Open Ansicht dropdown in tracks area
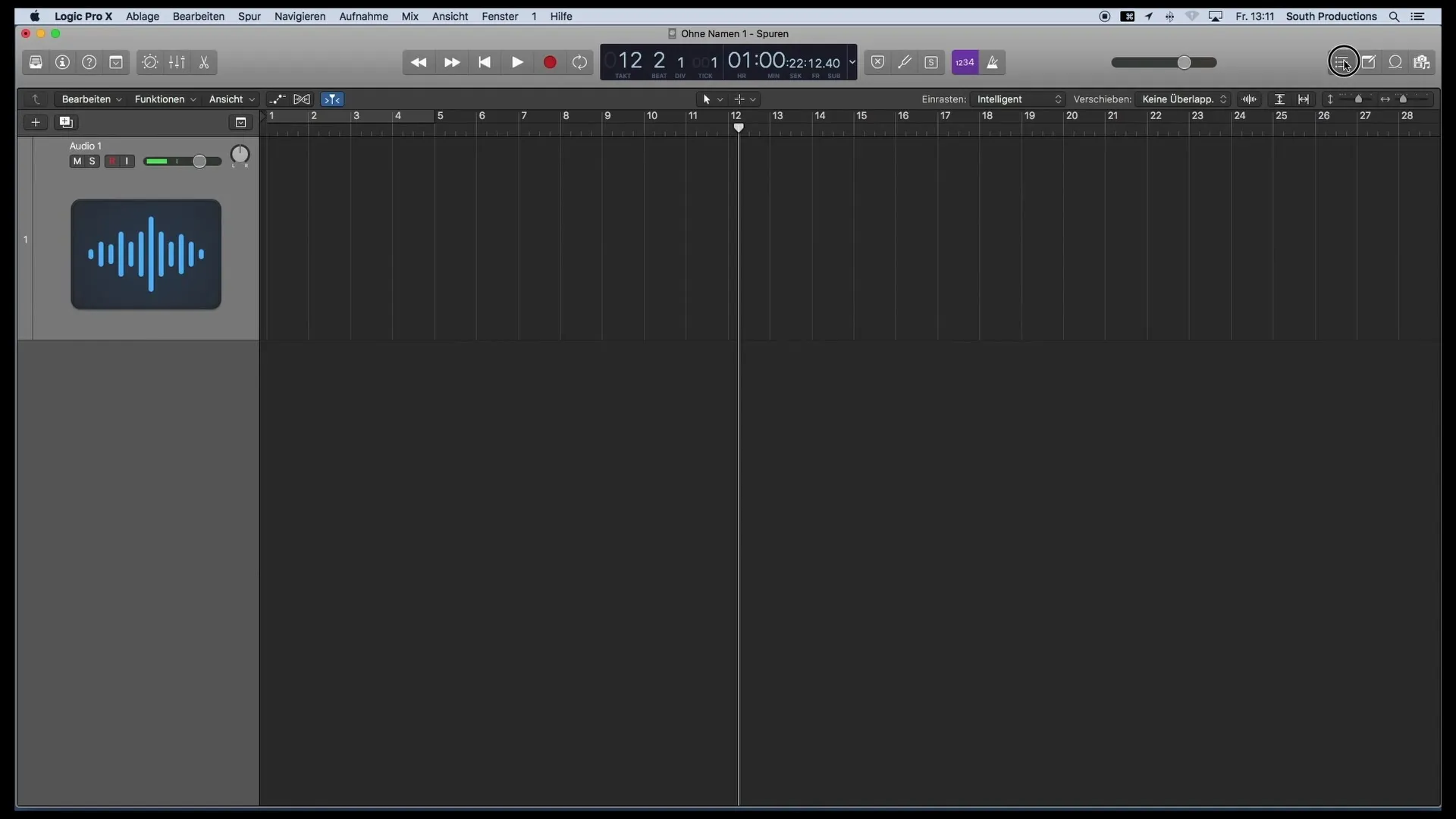The height and width of the screenshot is (819, 1456). pos(231,99)
